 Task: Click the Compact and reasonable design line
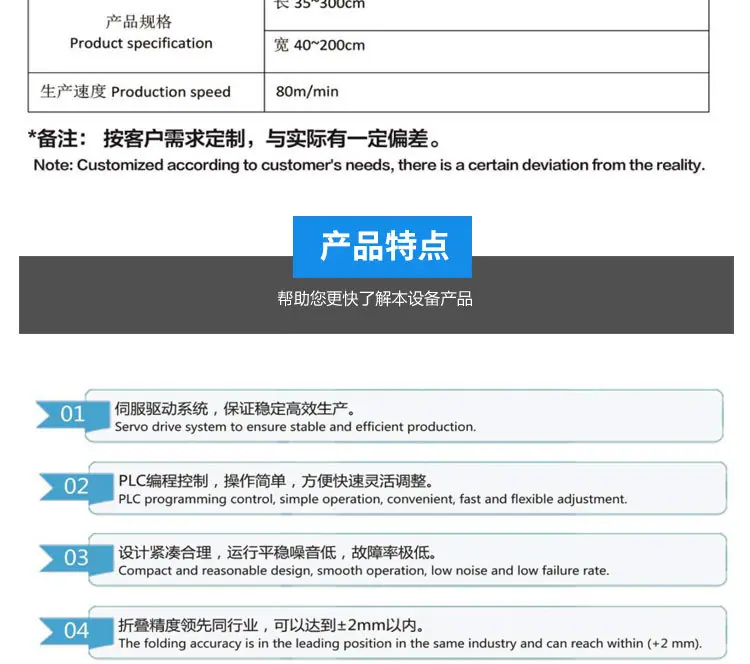click(364, 571)
